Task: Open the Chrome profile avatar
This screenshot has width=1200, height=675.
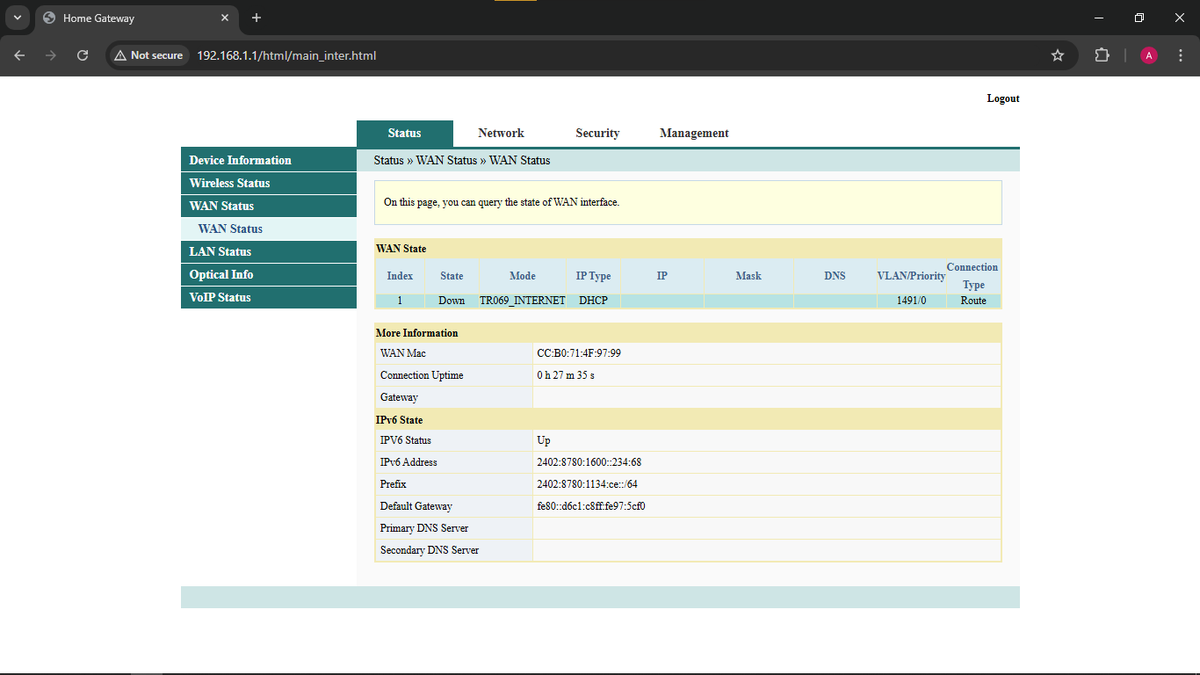Action: [1149, 55]
